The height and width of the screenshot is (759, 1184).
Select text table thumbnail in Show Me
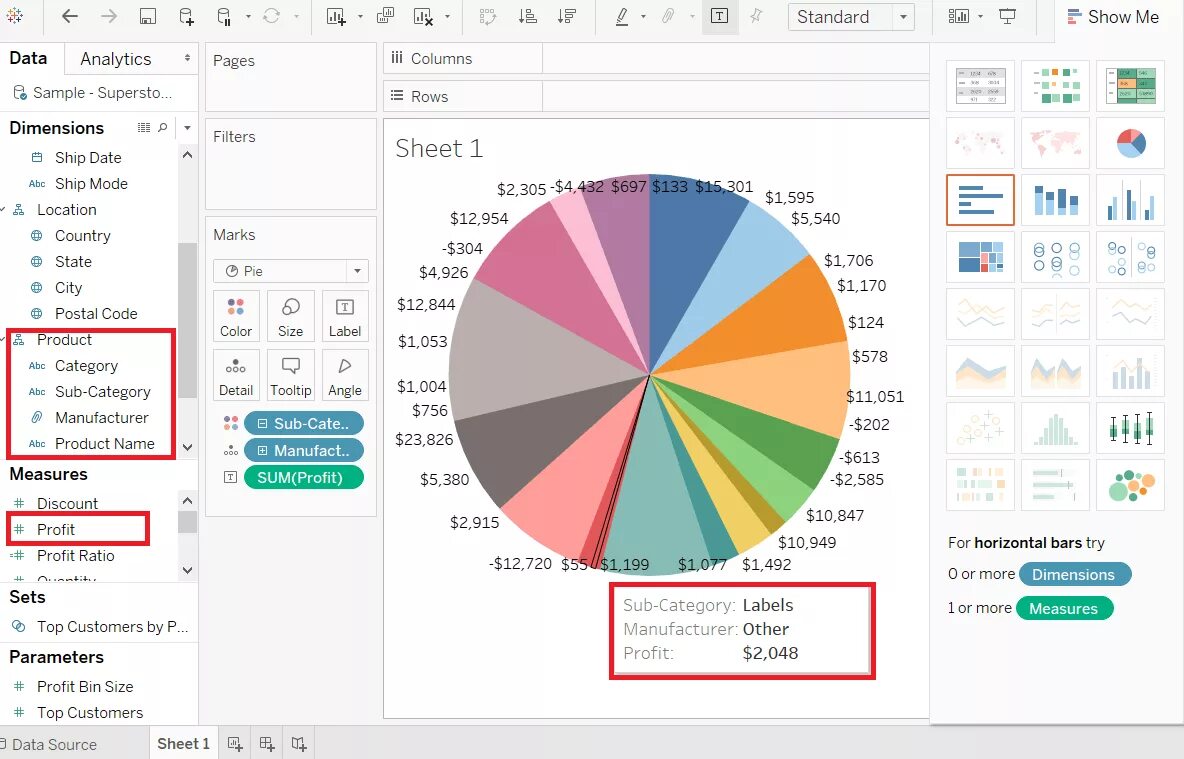click(x=980, y=85)
